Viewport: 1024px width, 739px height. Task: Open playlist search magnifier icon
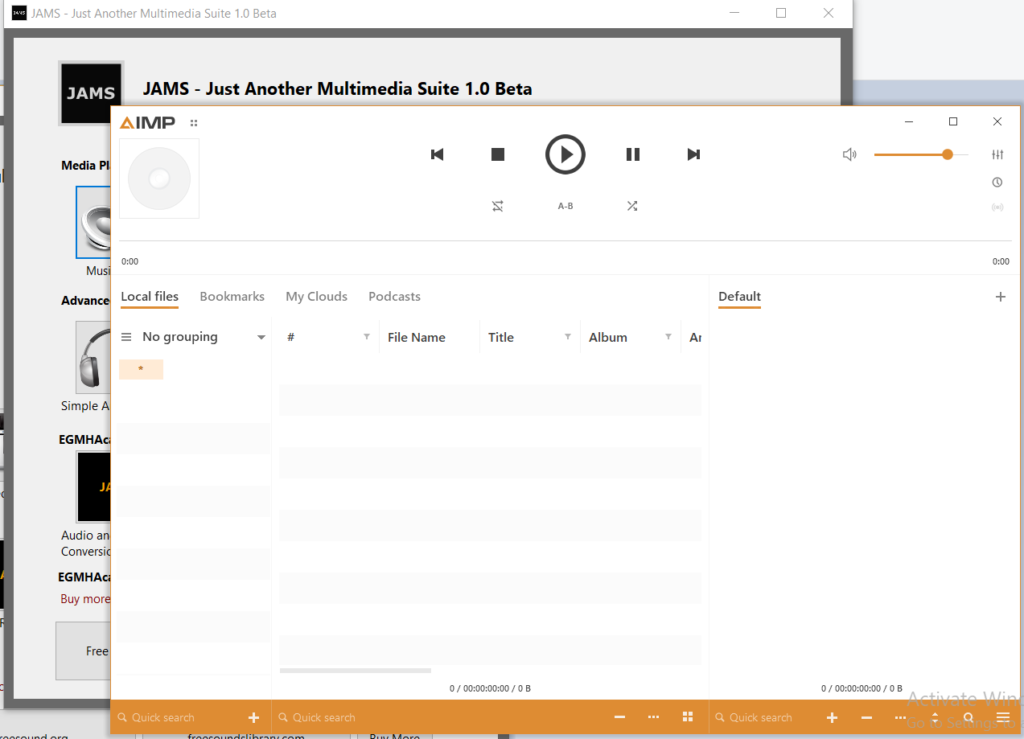coord(968,717)
